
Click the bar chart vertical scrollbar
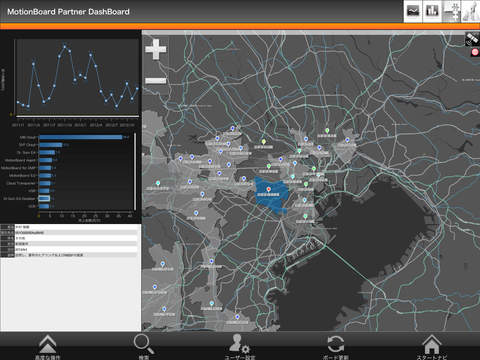(x=135, y=172)
